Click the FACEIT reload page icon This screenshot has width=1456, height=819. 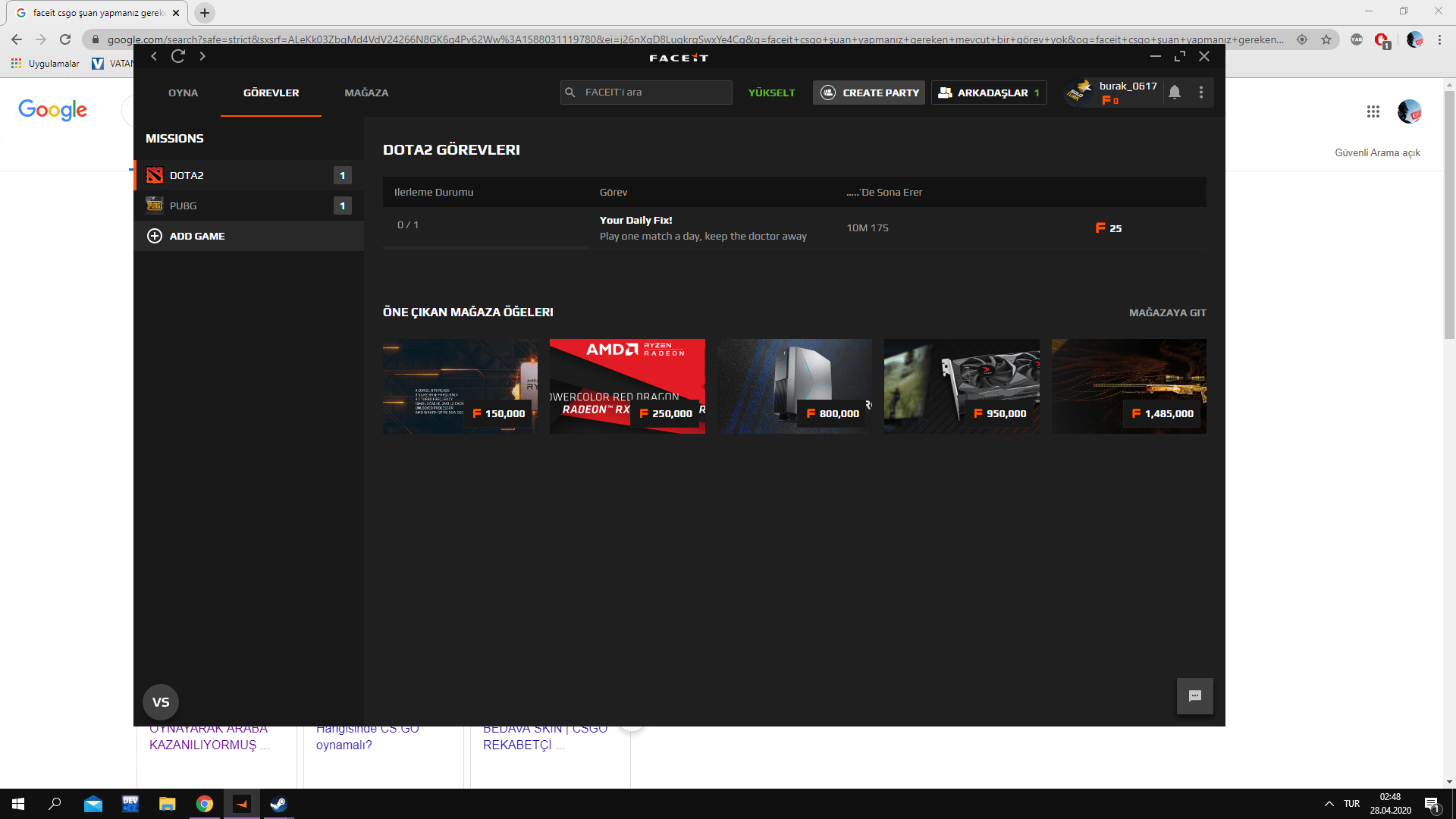(x=178, y=56)
